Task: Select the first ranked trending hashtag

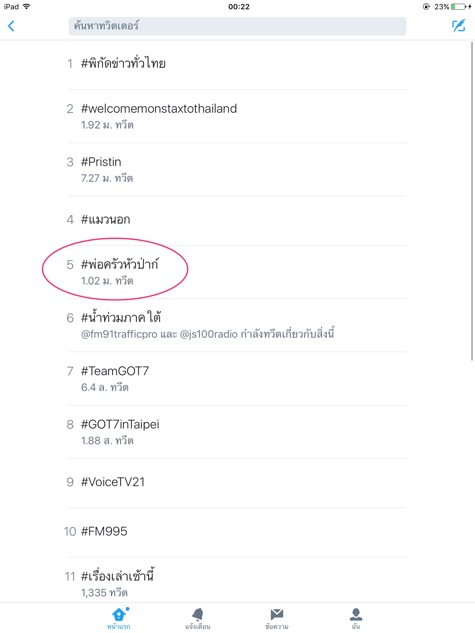Action: [x=236, y=65]
